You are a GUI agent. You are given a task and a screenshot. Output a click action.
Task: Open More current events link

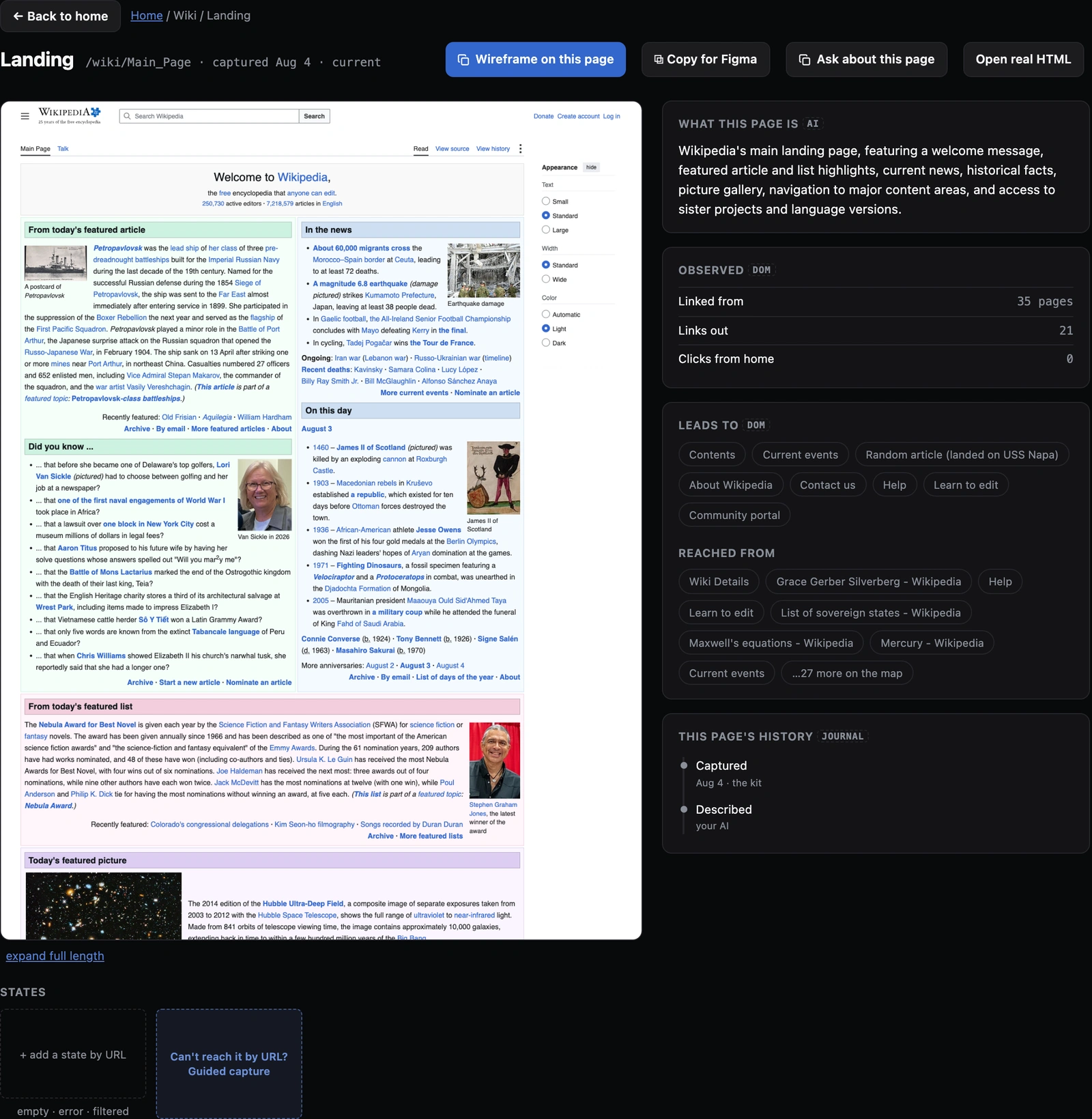(x=414, y=393)
